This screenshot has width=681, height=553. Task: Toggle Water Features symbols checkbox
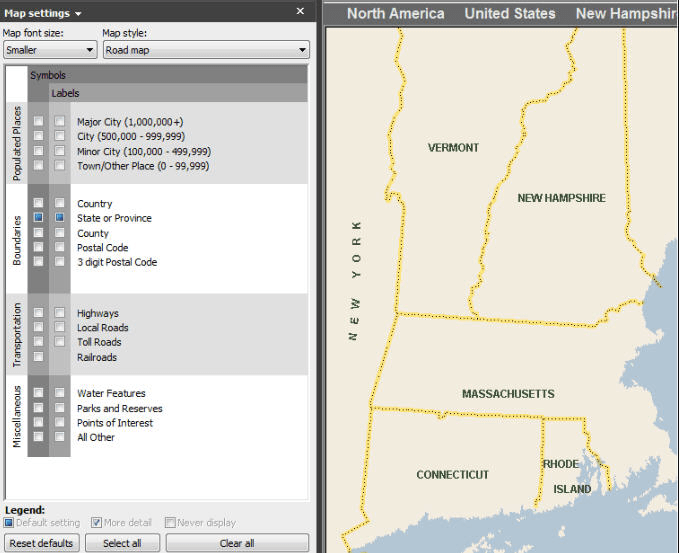(39, 393)
